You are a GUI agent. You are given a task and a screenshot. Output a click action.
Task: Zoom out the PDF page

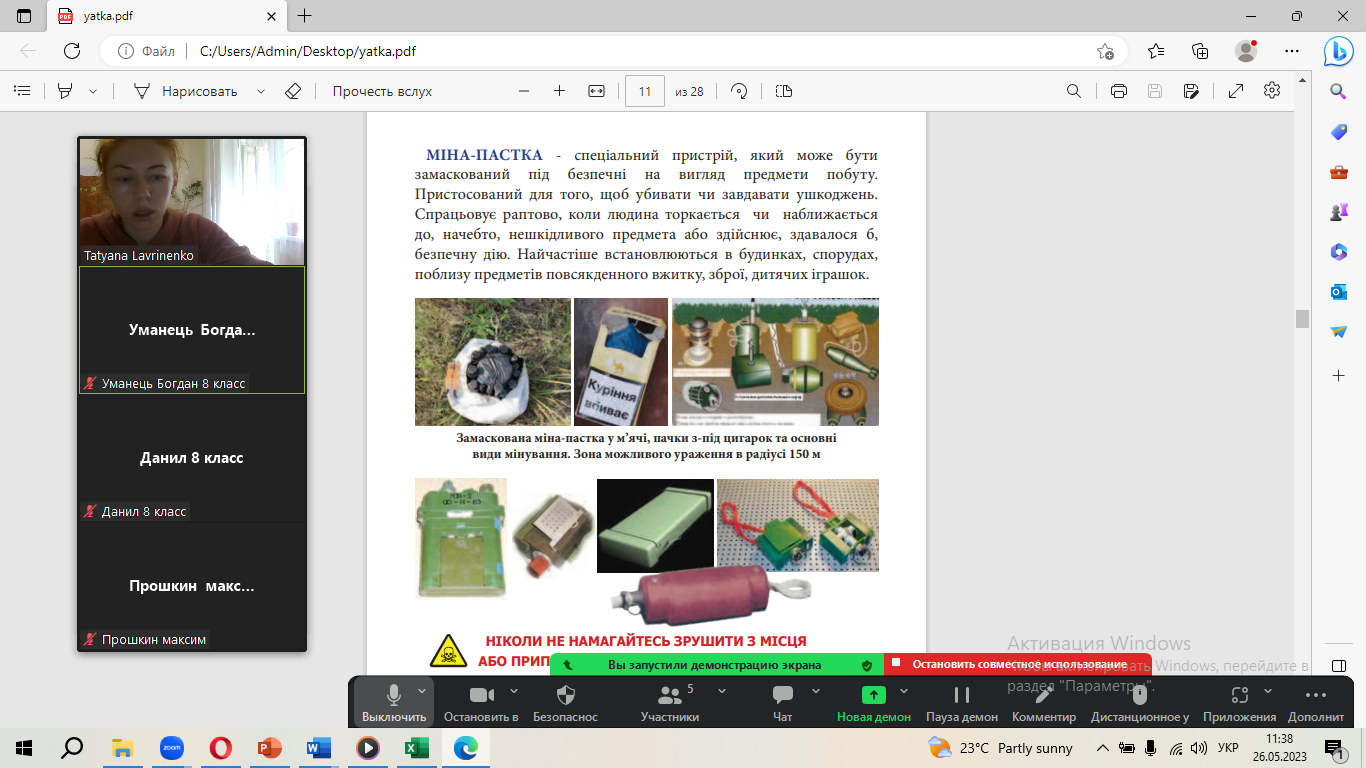[x=524, y=91]
